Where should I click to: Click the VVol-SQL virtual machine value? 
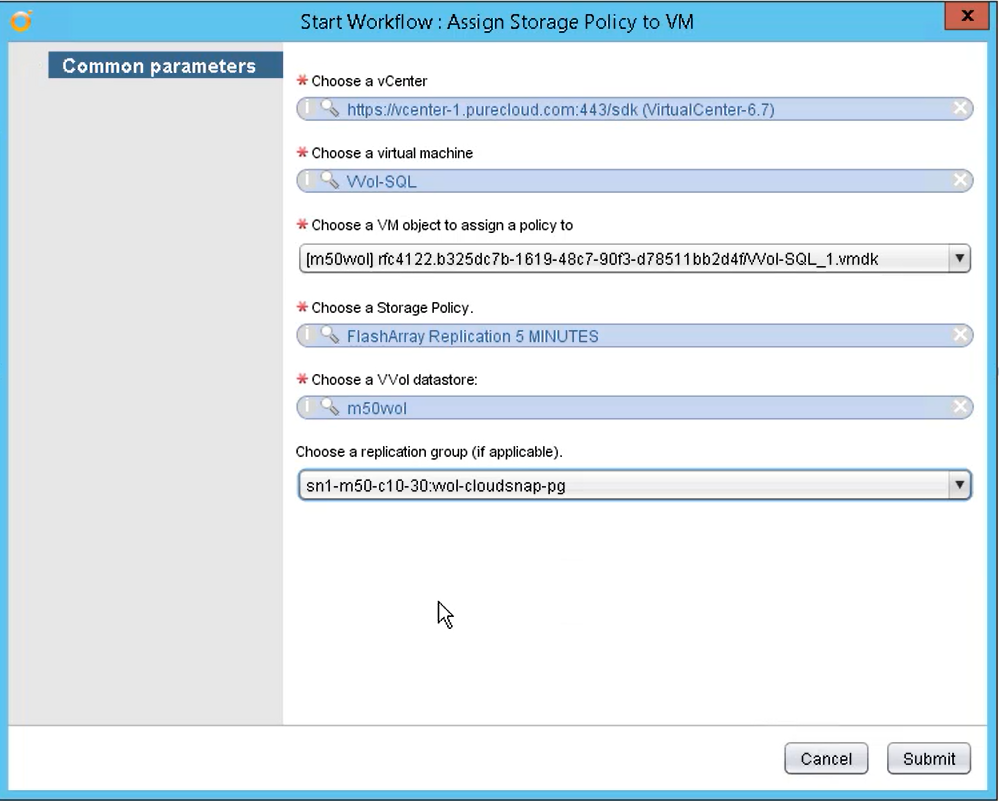pyautogui.click(x=382, y=182)
